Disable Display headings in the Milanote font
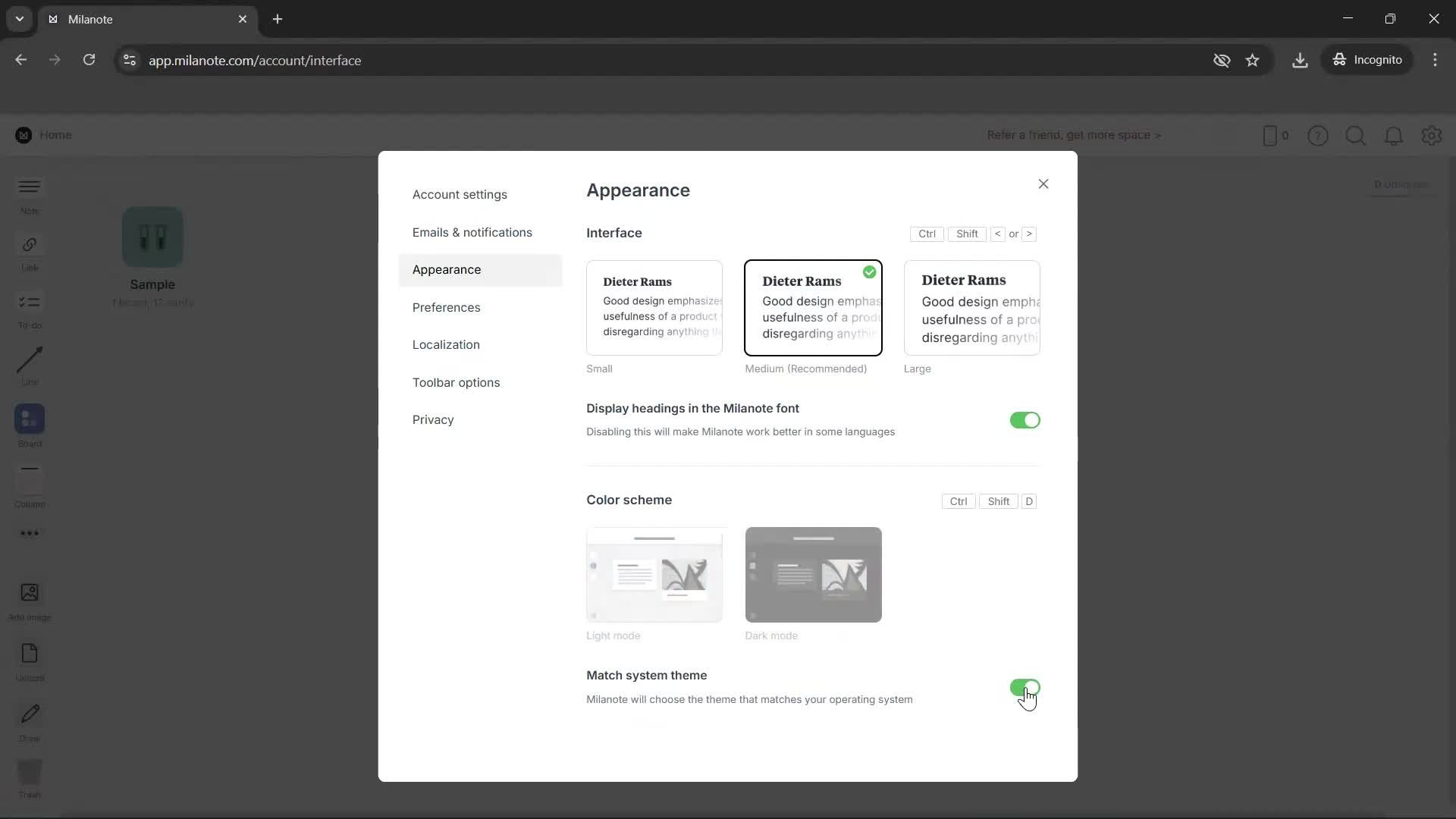 tap(1025, 420)
